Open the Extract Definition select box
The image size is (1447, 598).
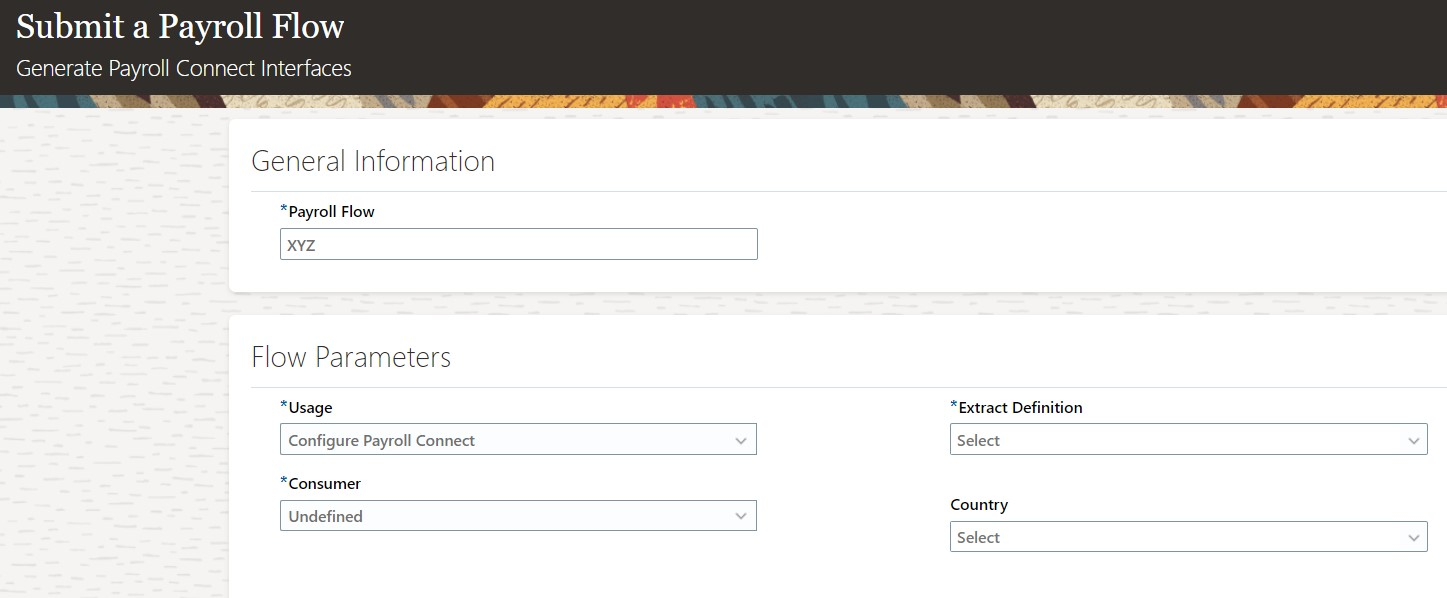(x=1175, y=440)
